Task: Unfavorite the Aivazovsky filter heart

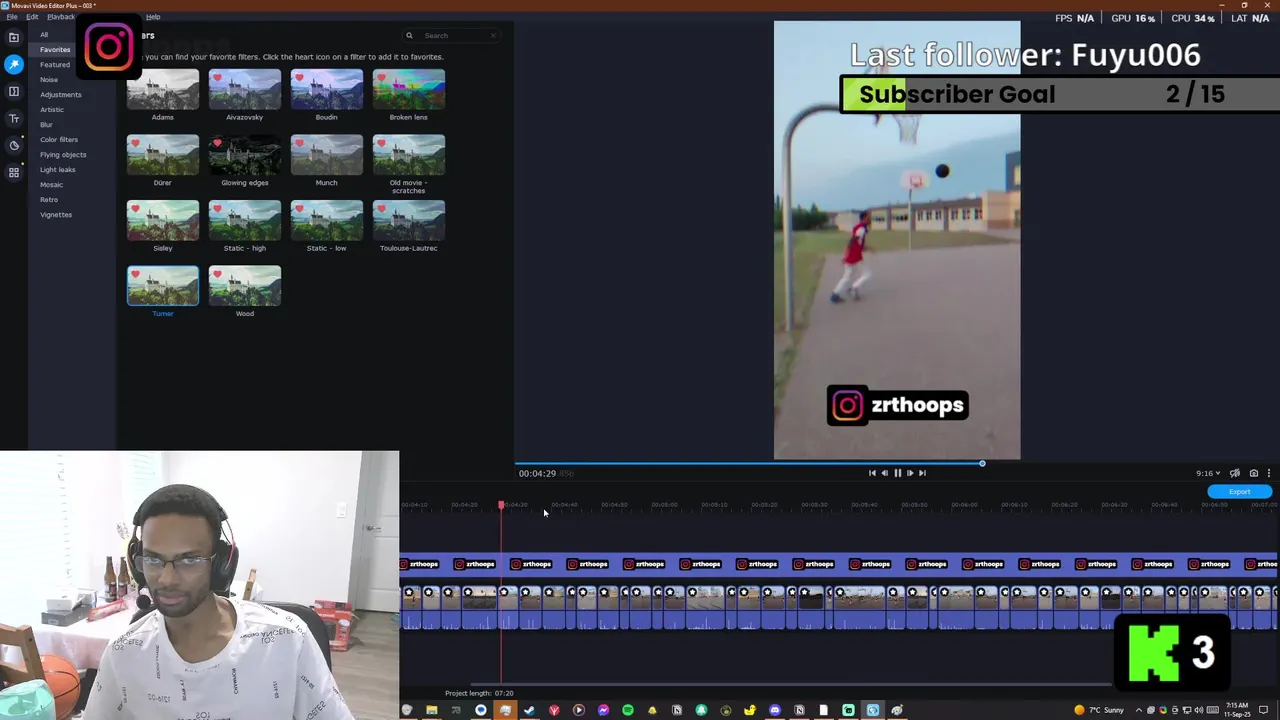Action: [217, 78]
